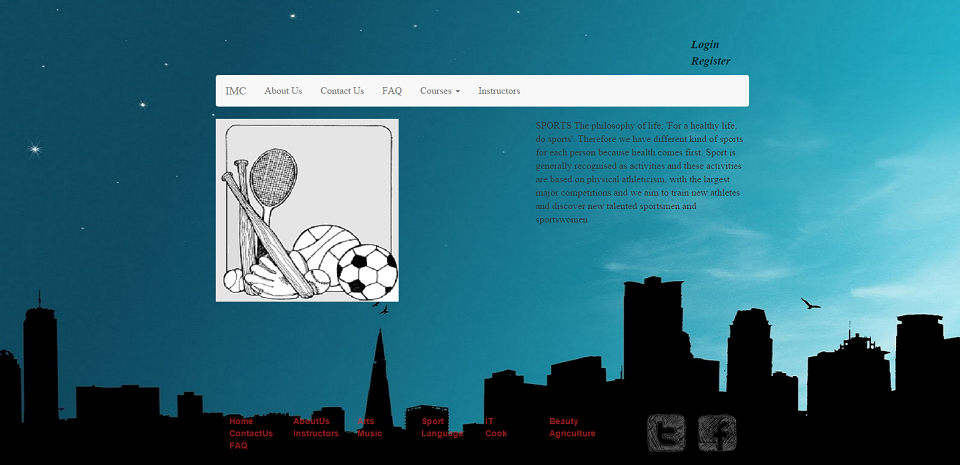The width and height of the screenshot is (960, 465).
Task: Open Instructors in the top navbar
Action: tap(499, 91)
